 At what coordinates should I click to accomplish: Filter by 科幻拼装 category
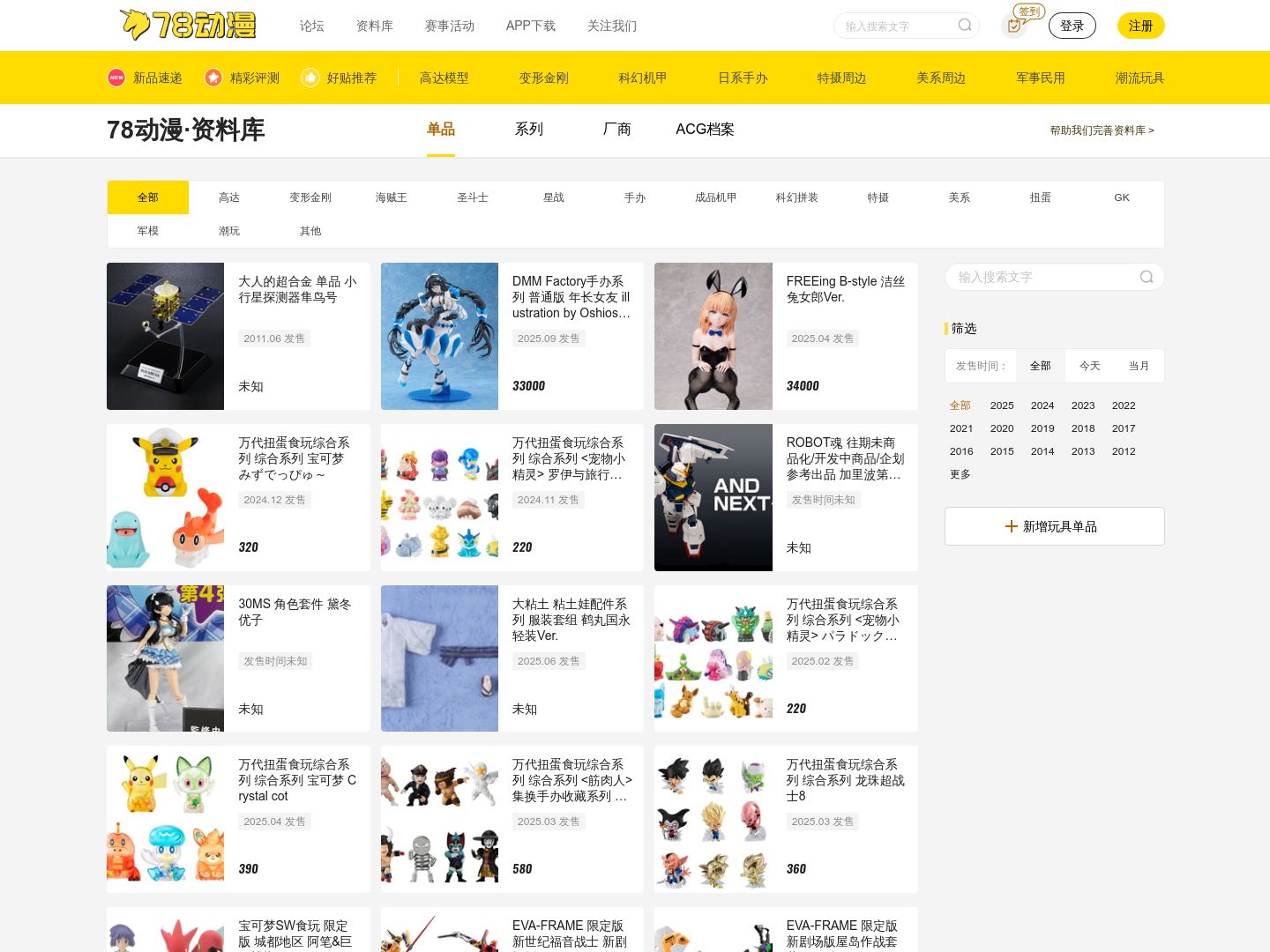pos(797,197)
